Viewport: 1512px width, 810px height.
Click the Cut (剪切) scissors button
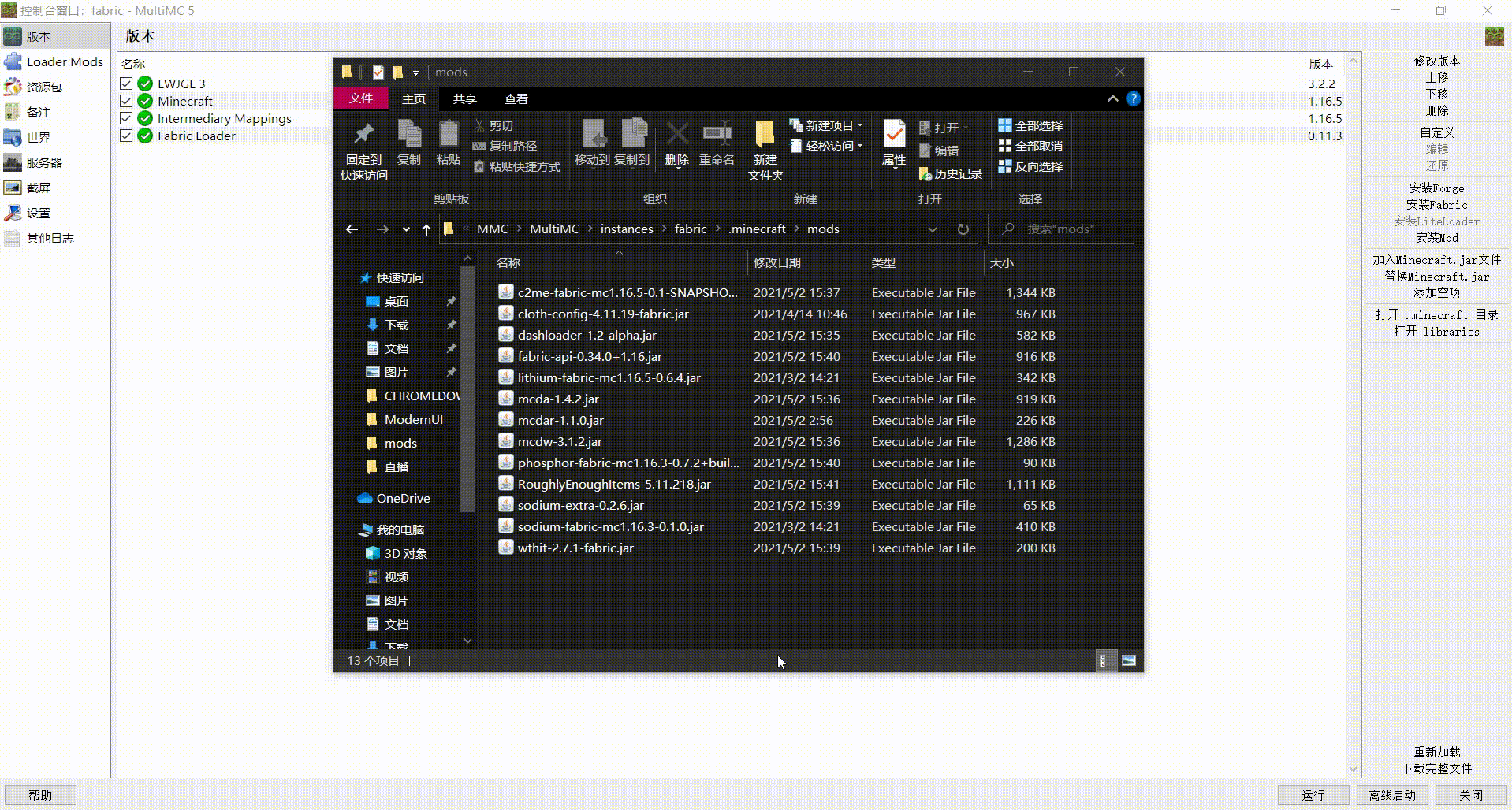coord(493,125)
